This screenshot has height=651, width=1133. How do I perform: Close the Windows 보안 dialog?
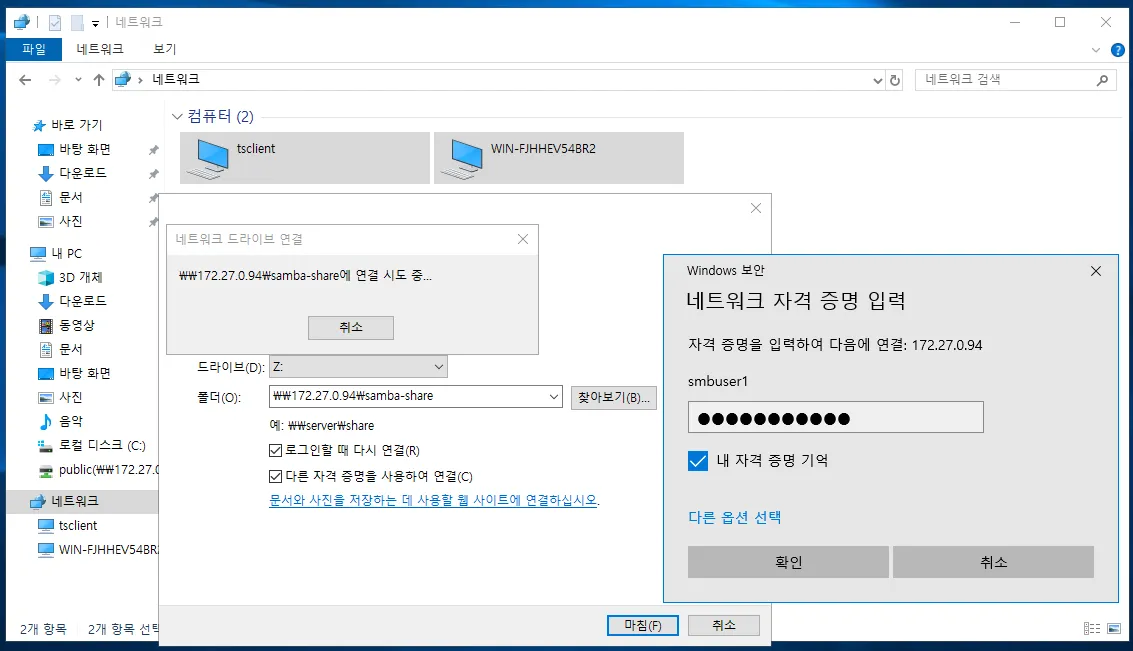coord(1095,271)
